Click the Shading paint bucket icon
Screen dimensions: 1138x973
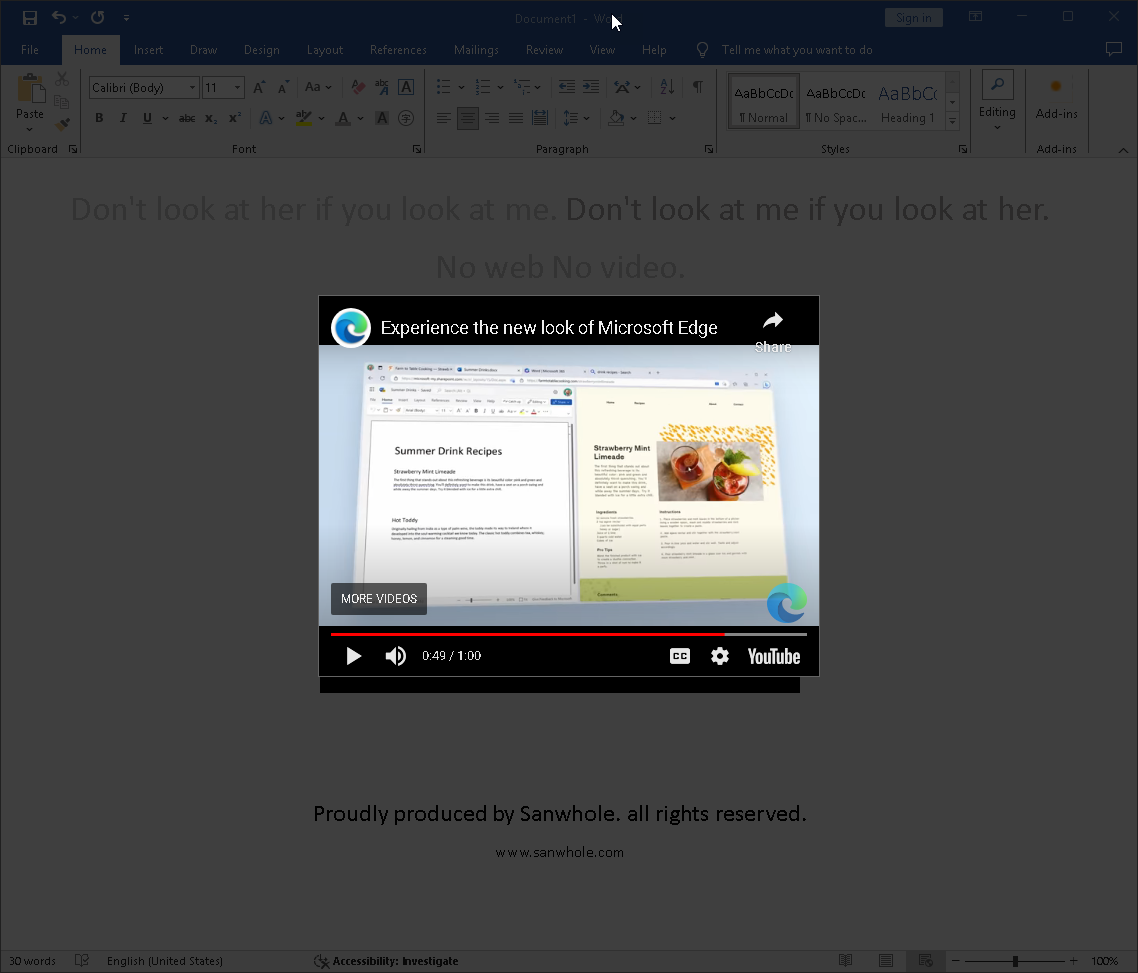pos(616,118)
